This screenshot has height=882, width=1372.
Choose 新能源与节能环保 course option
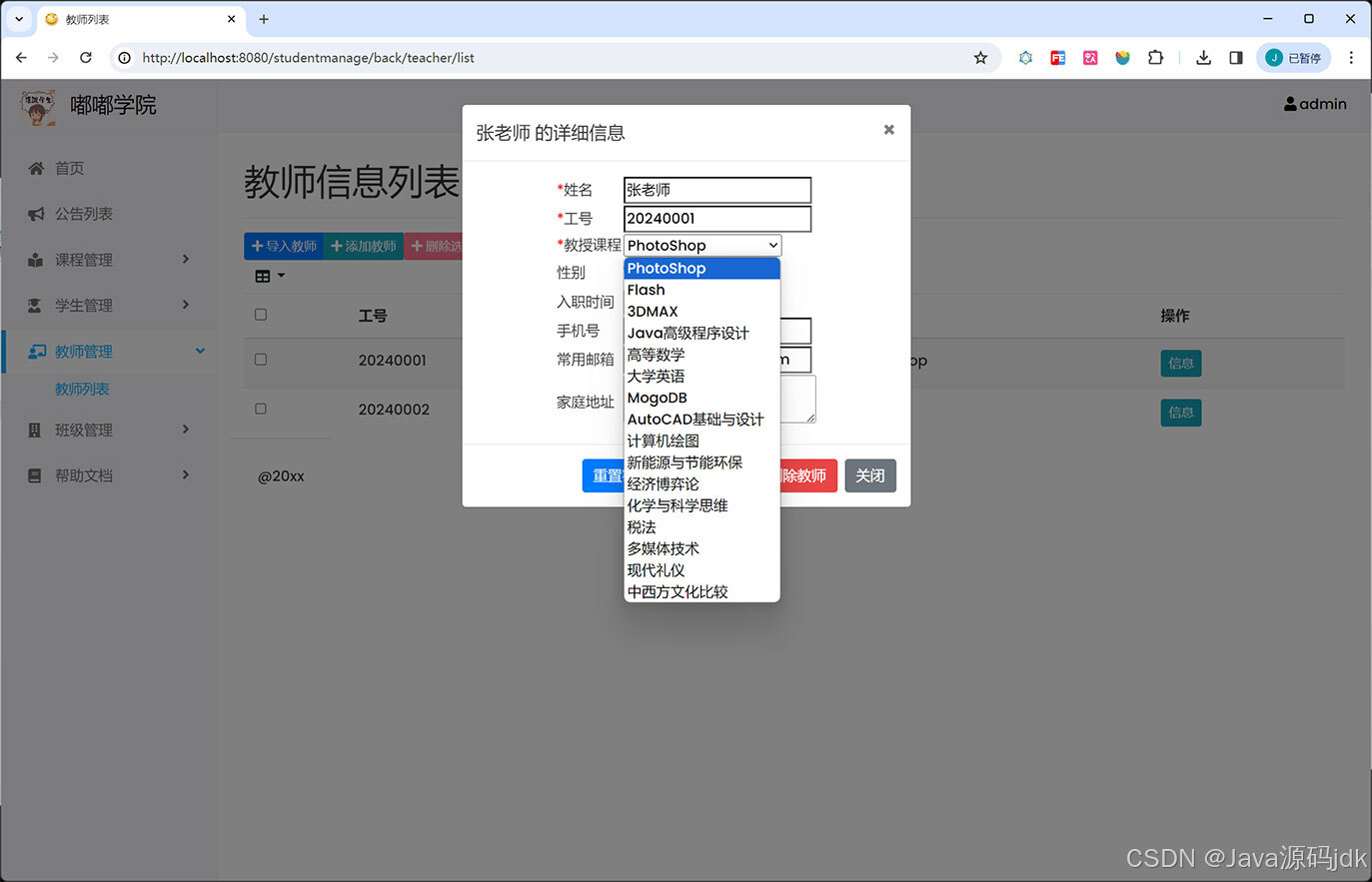point(701,462)
